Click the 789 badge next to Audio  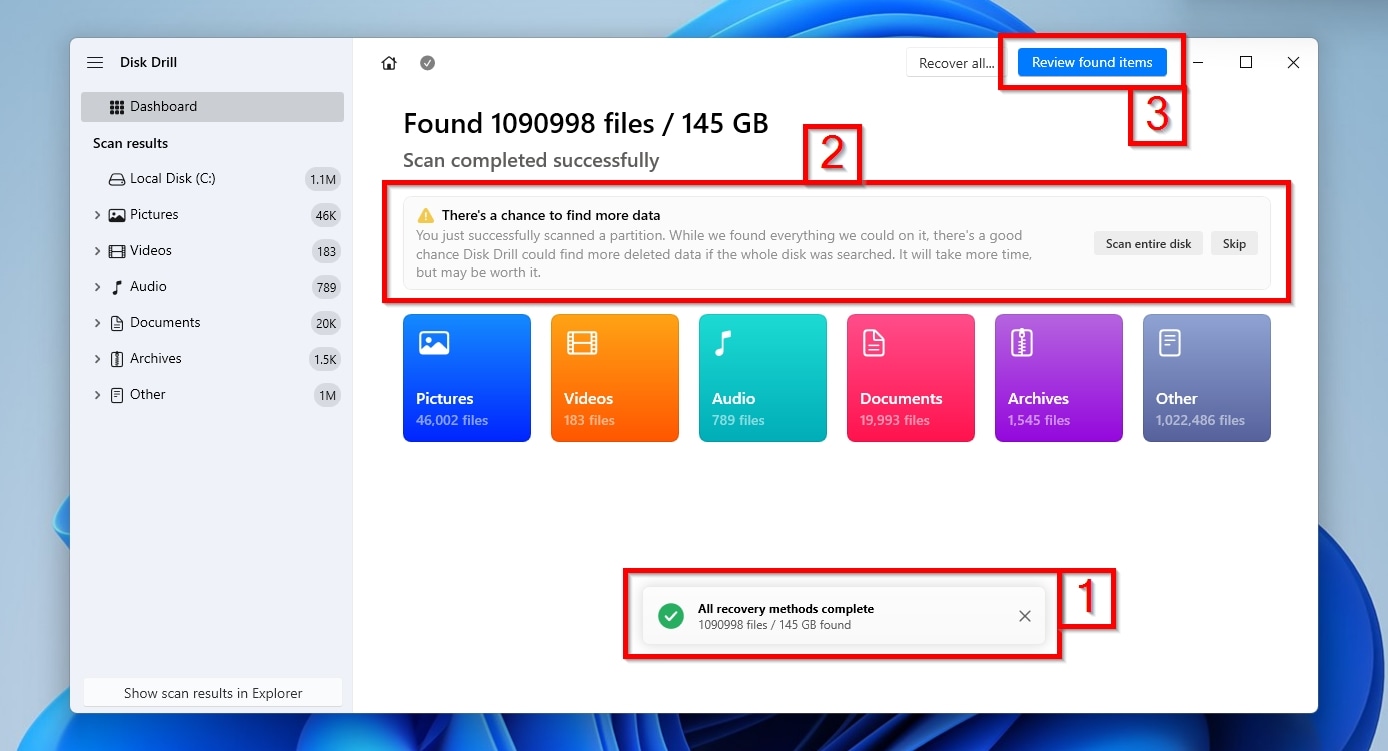[326, 288]
